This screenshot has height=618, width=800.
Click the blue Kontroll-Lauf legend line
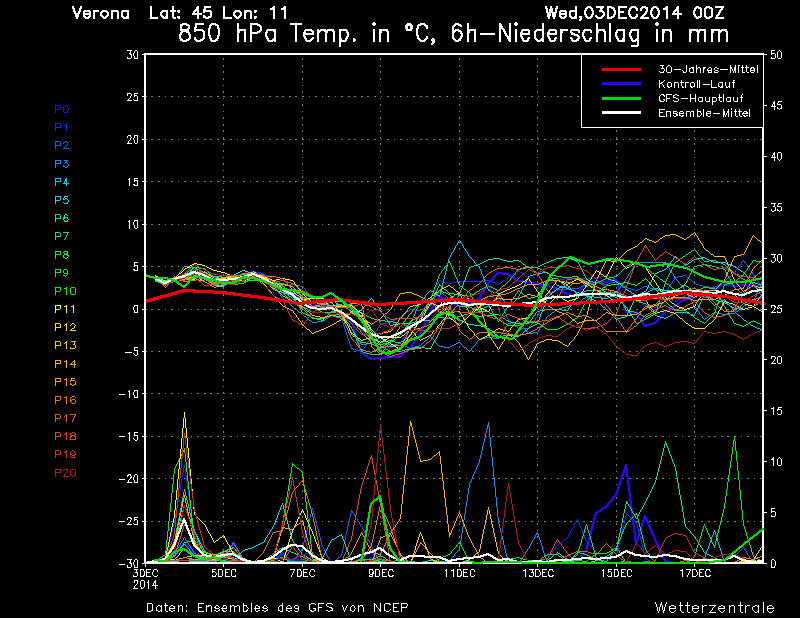[621, 84]
